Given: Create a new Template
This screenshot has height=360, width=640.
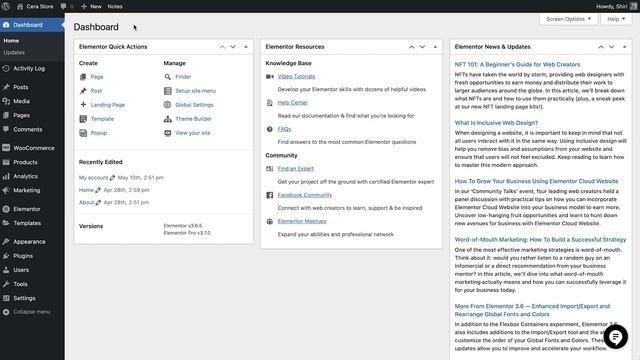Looking at the screenshot, I should pyautogui.click(x=102, y=119).
